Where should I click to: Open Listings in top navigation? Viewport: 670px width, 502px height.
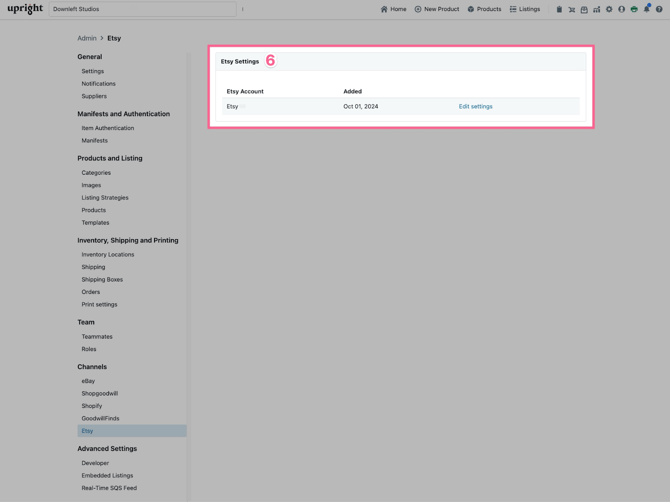(525, 9)
